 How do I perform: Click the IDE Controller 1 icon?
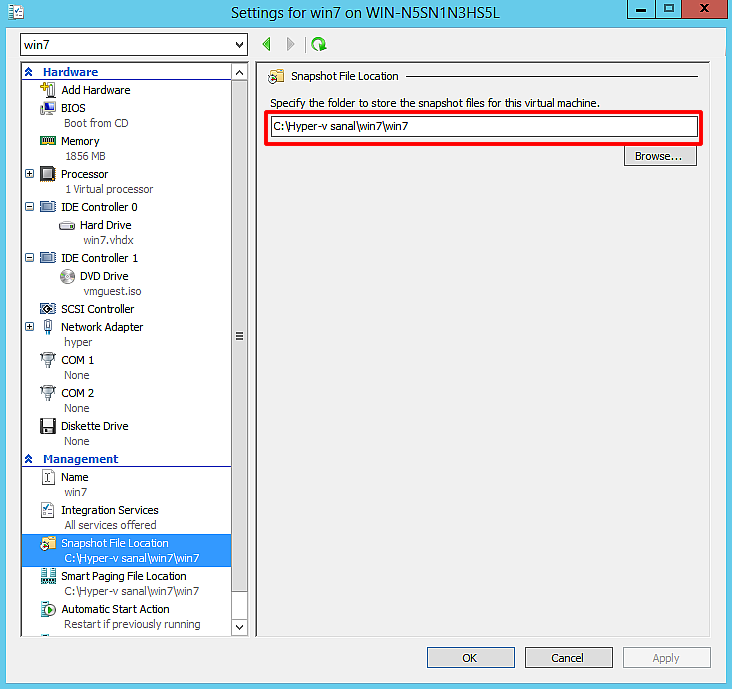click(48, 258)
